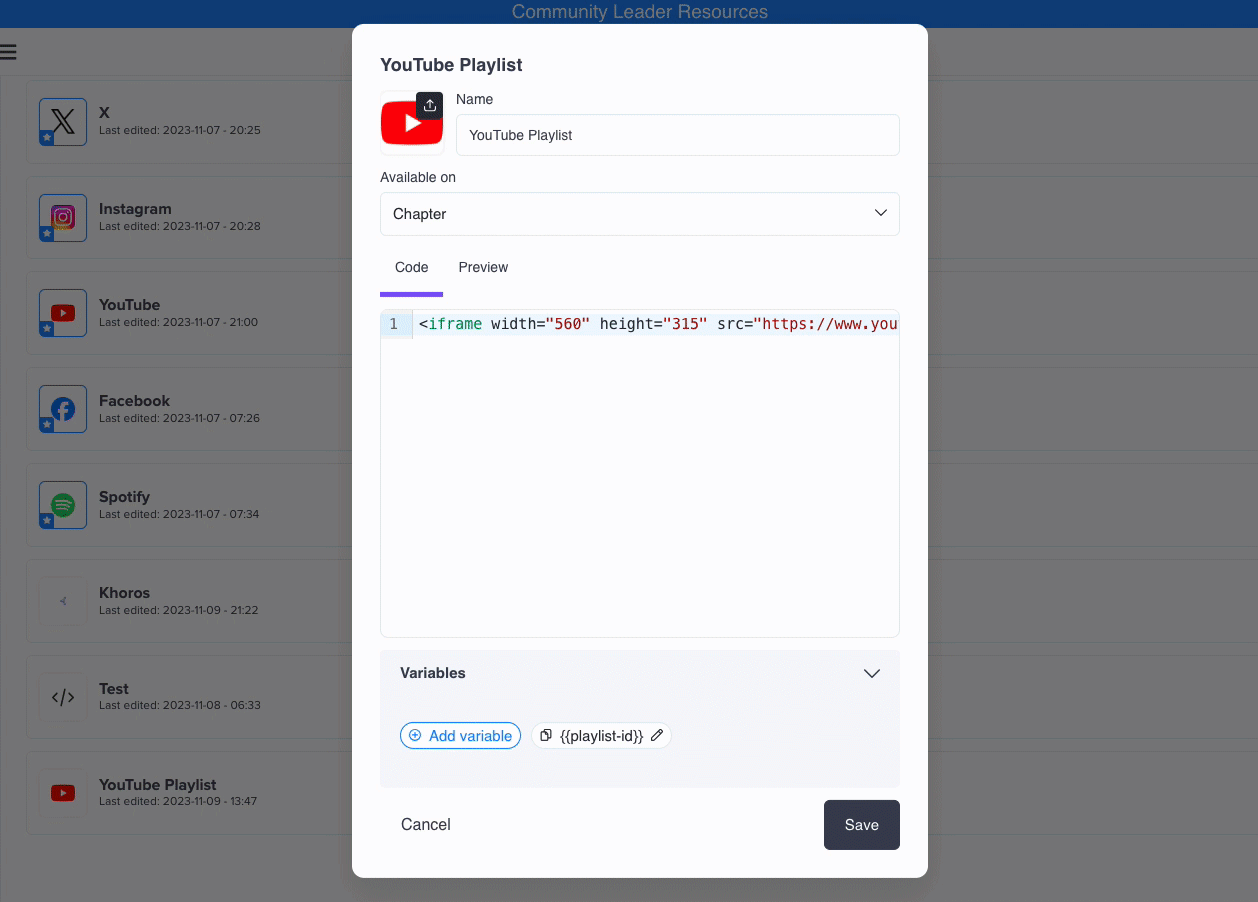The width and height of the screenshot is (1258, 902).
Task: Select the Facebook icon
Action: tap(62, 409)
